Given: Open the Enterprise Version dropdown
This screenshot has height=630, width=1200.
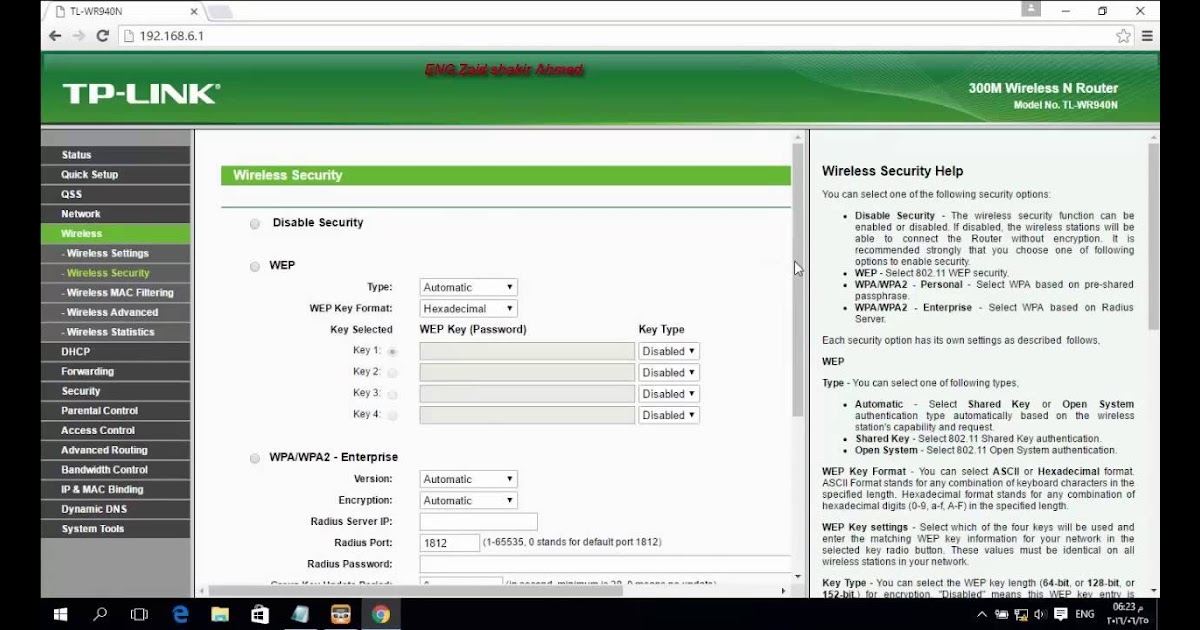Looking at the screenshot, I should pyautogui.click(x=468, y=479).
